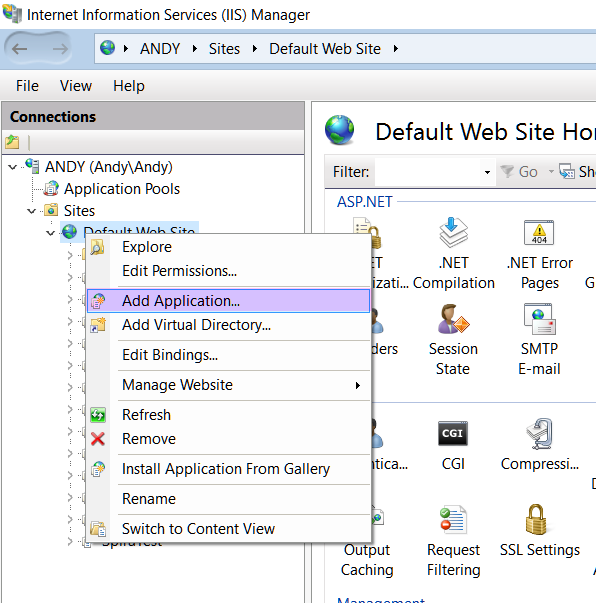This screenshot has height=603, width=596.
Task: Open the .NET Error Pages feature
Action: pyautogui.click(x=539, y=254)
